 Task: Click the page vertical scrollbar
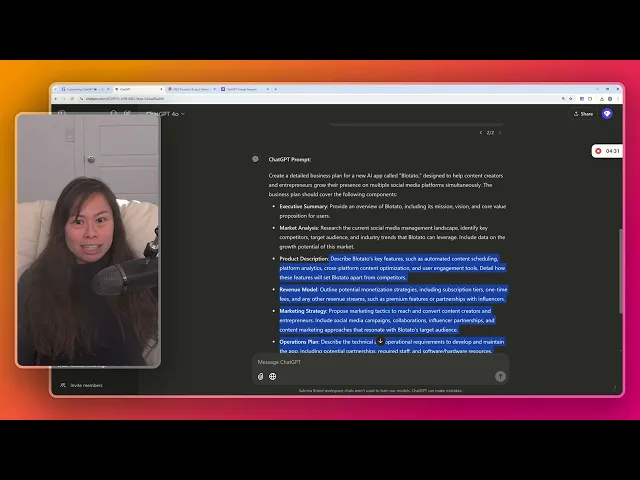point(621,270)
